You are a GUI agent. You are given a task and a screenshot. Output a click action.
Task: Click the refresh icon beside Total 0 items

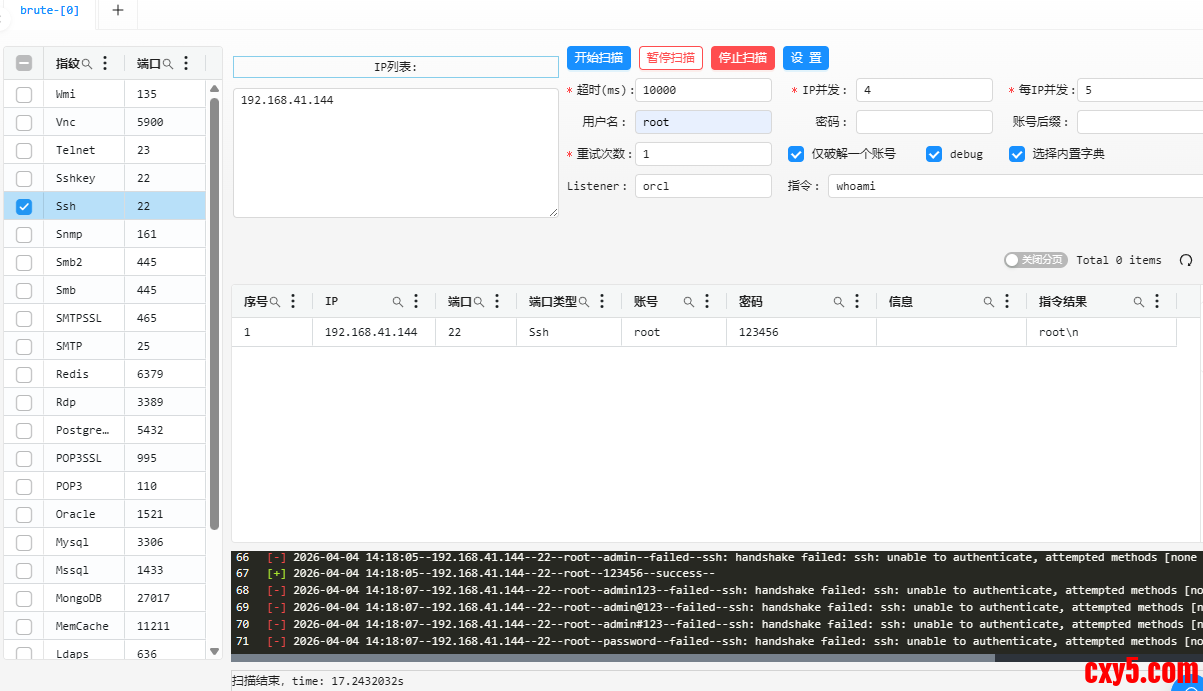click(1186, 260)
